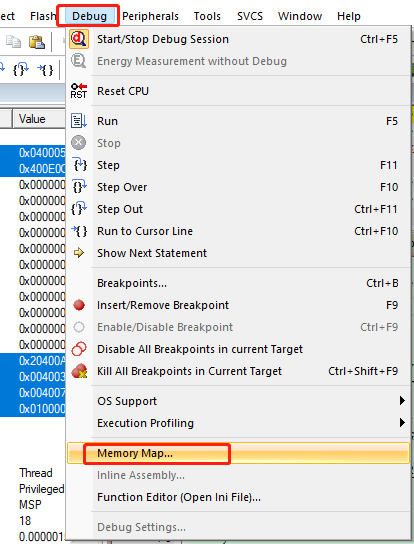The height and width of the screenshot is (544, 414).
Task: Click the Step Out icon in menu
Action: point(79,209)
